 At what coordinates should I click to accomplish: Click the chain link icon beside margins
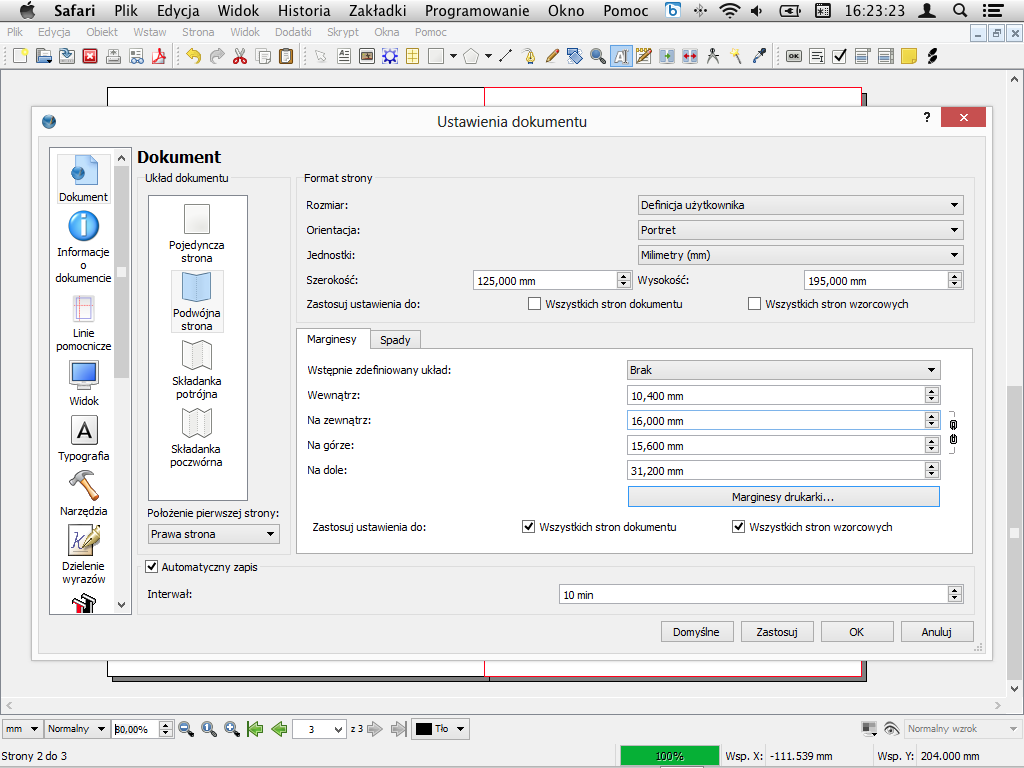(x=953, y=432)
